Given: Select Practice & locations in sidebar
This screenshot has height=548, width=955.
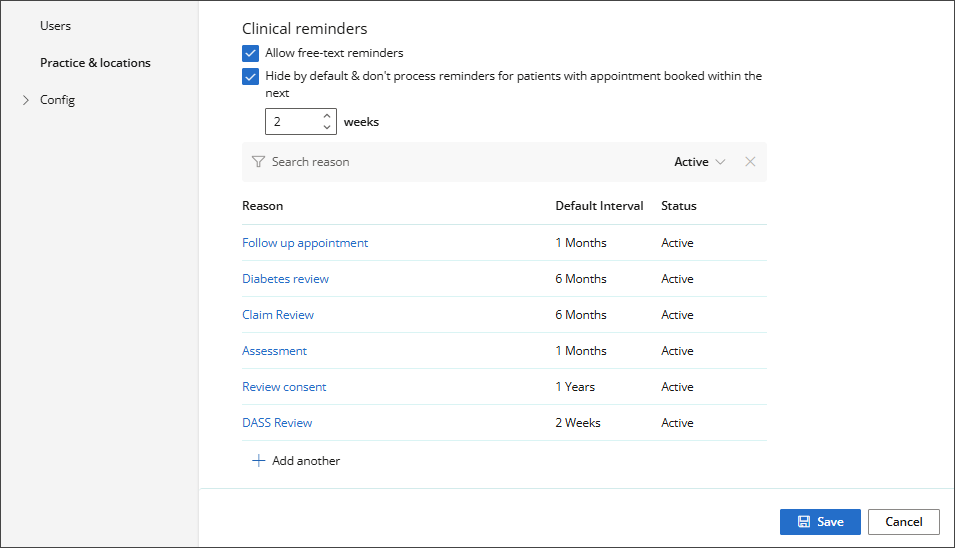Looking at the screenshot, I should click(x=95, y=63).
